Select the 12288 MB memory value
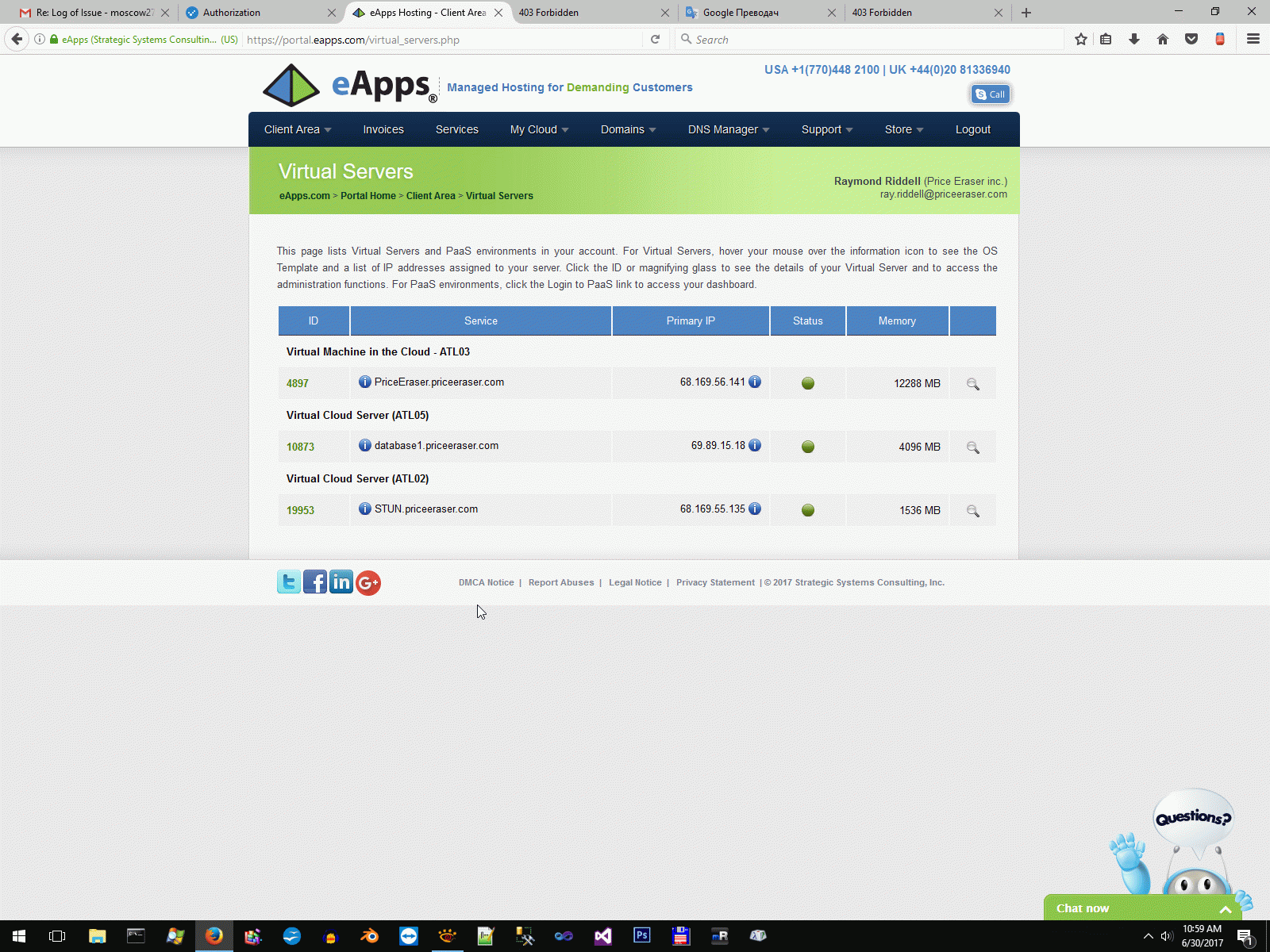The image size is (1270, 952). click(x=917, y=383)
